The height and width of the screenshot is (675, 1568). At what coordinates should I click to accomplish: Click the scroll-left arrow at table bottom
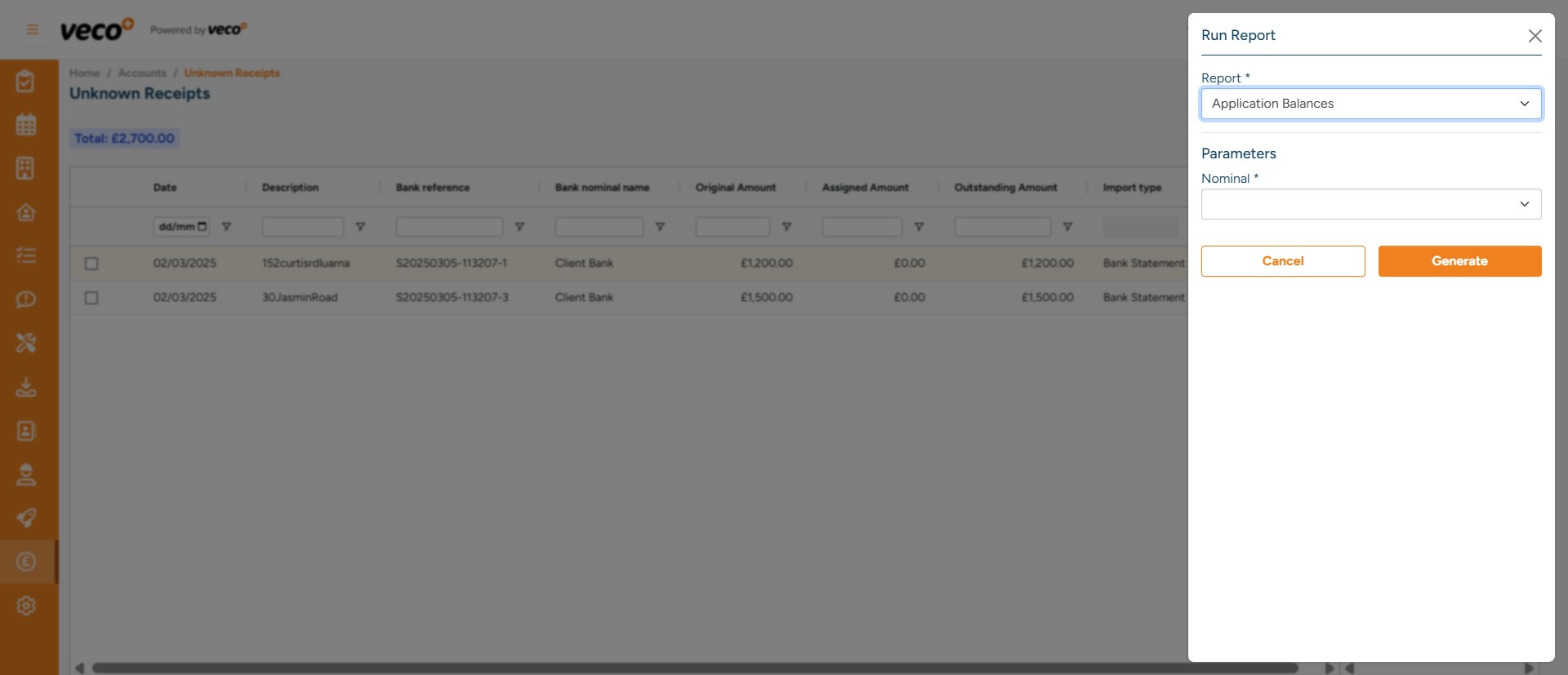click(79, 668)
